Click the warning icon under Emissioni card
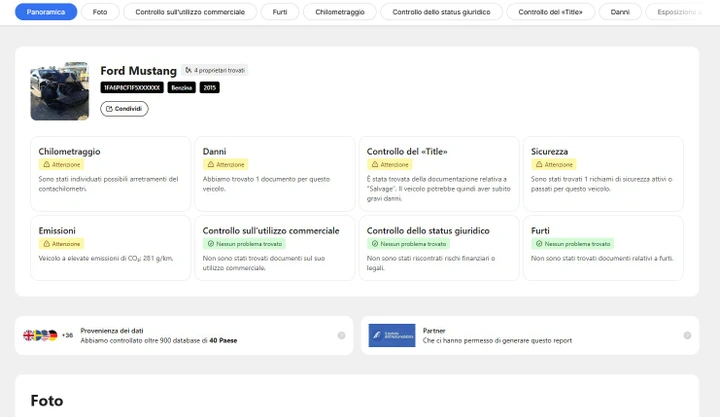 tap(45, 243)
